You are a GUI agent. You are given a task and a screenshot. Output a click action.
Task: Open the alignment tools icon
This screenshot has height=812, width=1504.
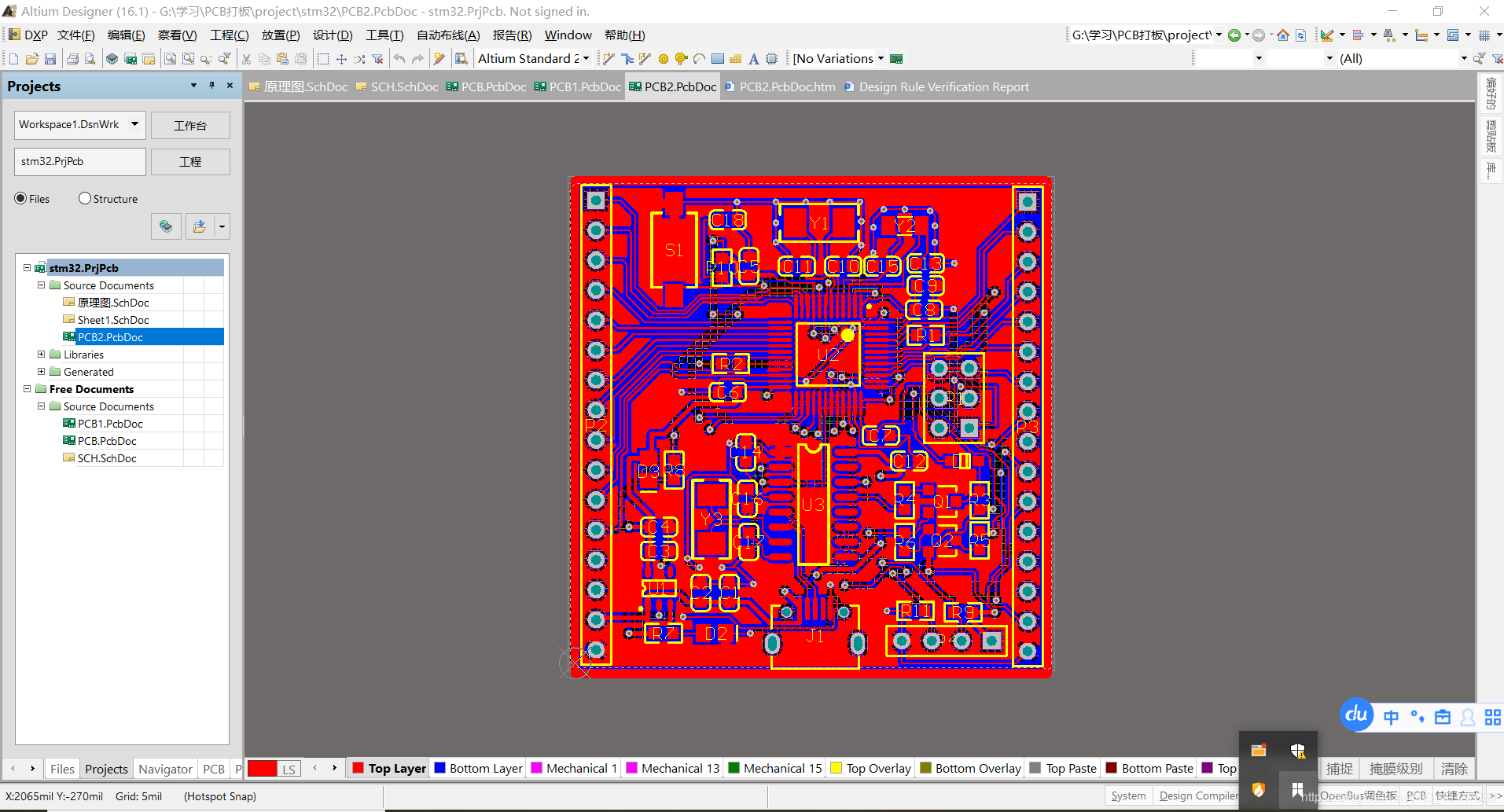tap(1359, 35)
